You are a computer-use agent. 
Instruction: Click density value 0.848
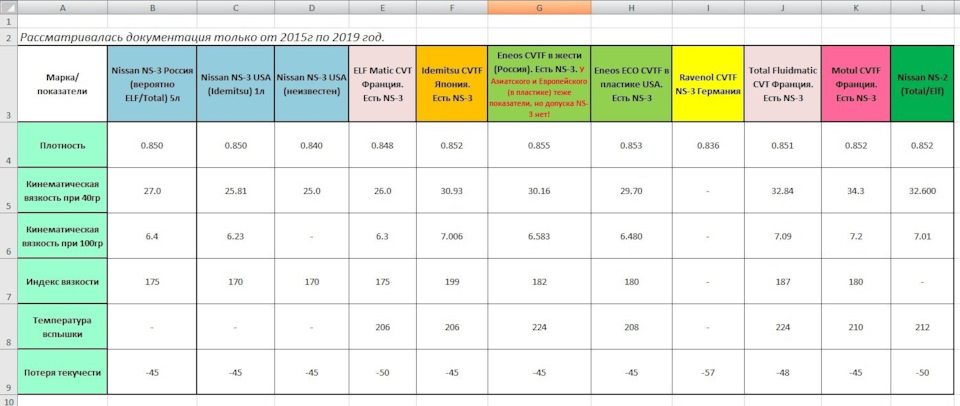(x=383, y=145)
